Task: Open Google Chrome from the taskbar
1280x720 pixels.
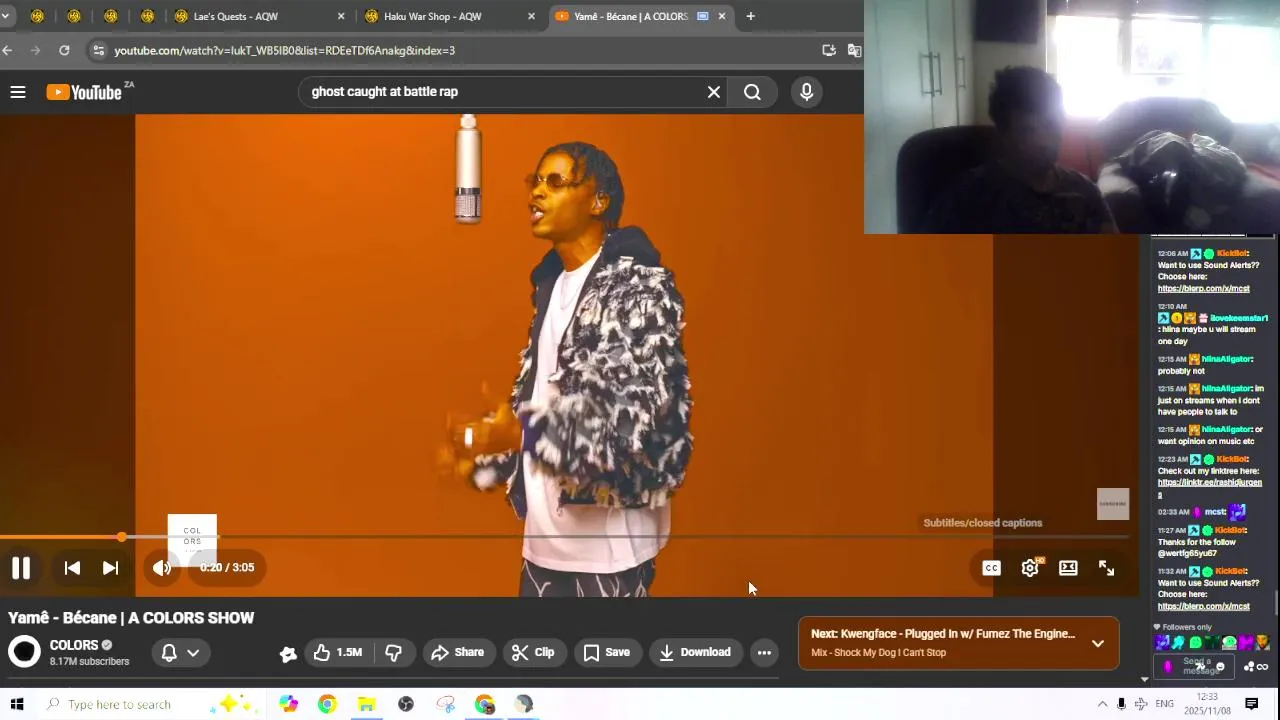Action: [x=327, y=704]
